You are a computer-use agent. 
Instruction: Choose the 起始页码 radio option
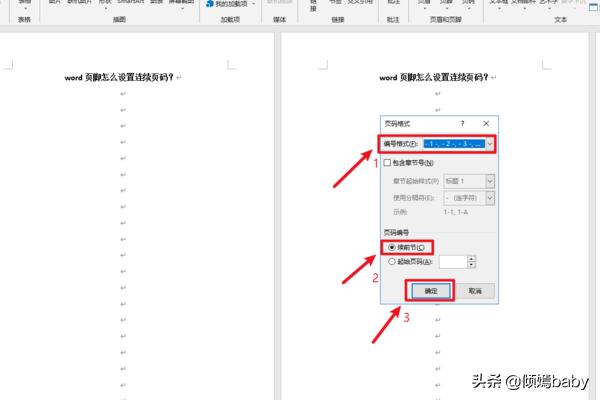click(x=389, y=261)
